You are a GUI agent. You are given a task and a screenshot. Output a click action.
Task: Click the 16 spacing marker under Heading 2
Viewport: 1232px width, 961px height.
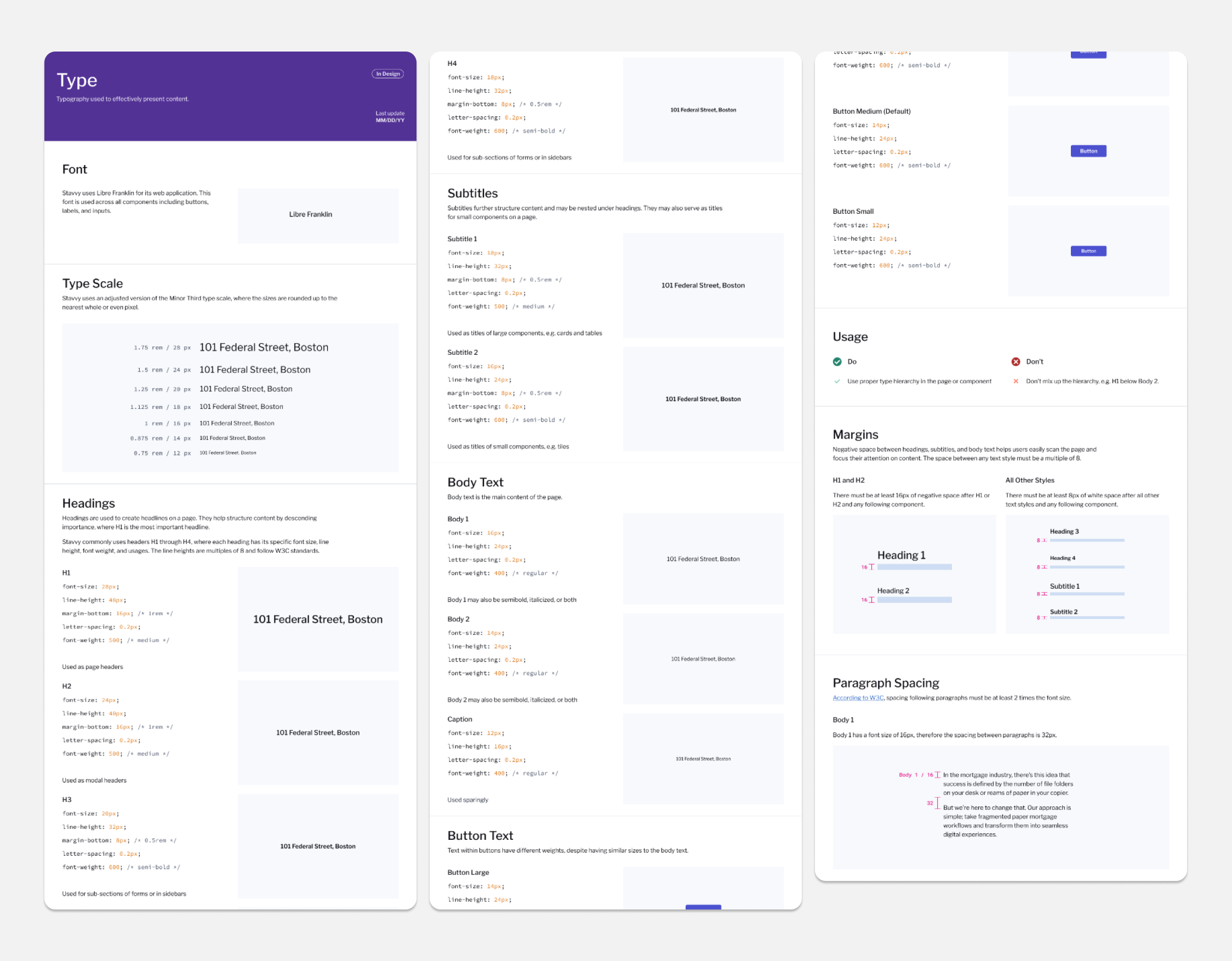pyautogui.click(x=868, y=600)
